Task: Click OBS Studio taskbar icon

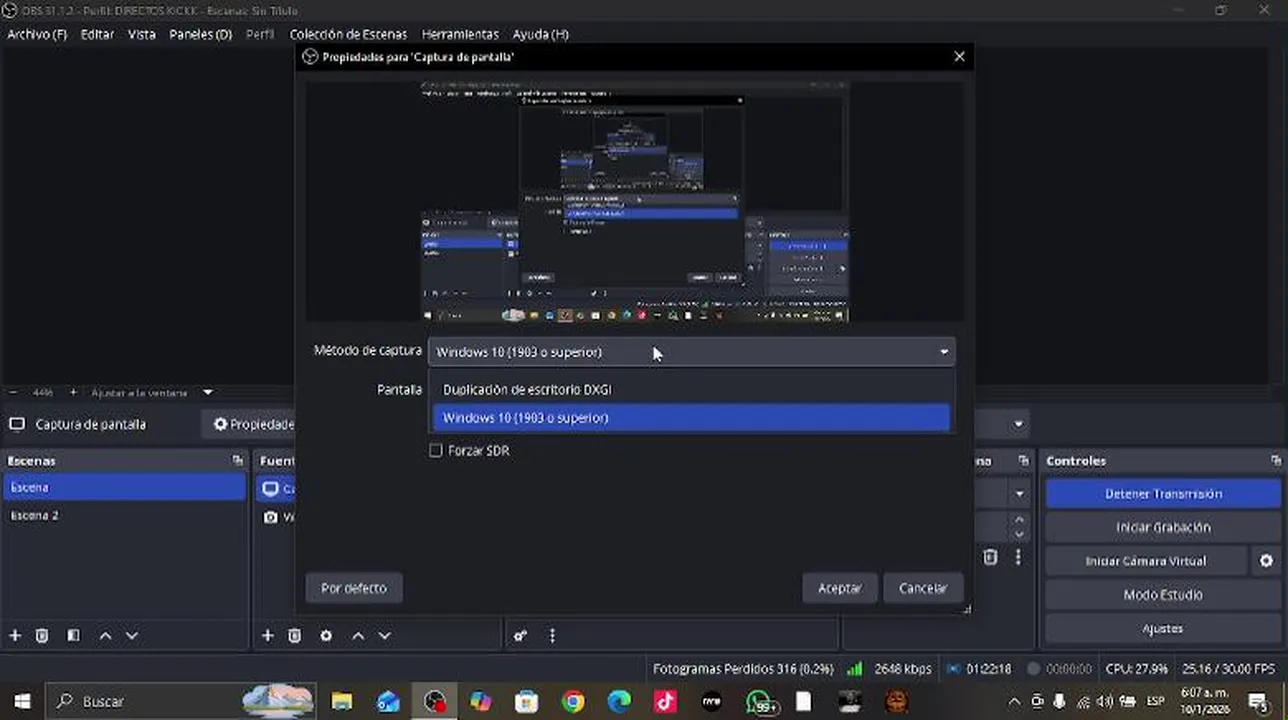Action: click(x=434, y=701)
